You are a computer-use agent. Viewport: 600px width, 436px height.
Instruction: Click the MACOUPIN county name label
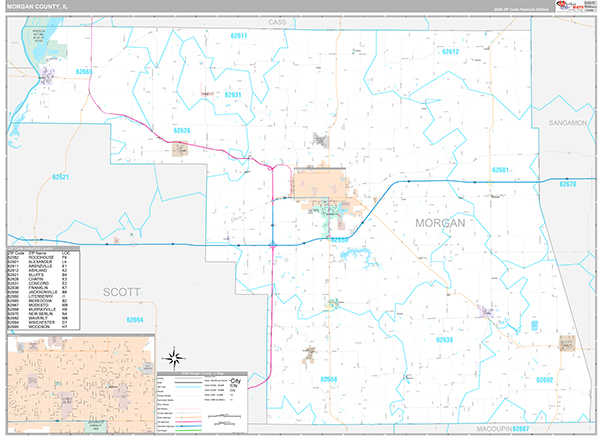[x=494, y=429]
